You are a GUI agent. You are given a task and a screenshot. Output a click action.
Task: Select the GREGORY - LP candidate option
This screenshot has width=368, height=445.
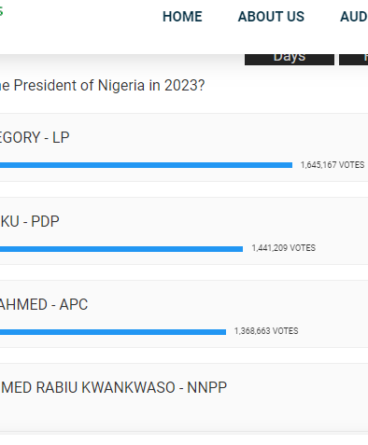click(x=35, y=137)
